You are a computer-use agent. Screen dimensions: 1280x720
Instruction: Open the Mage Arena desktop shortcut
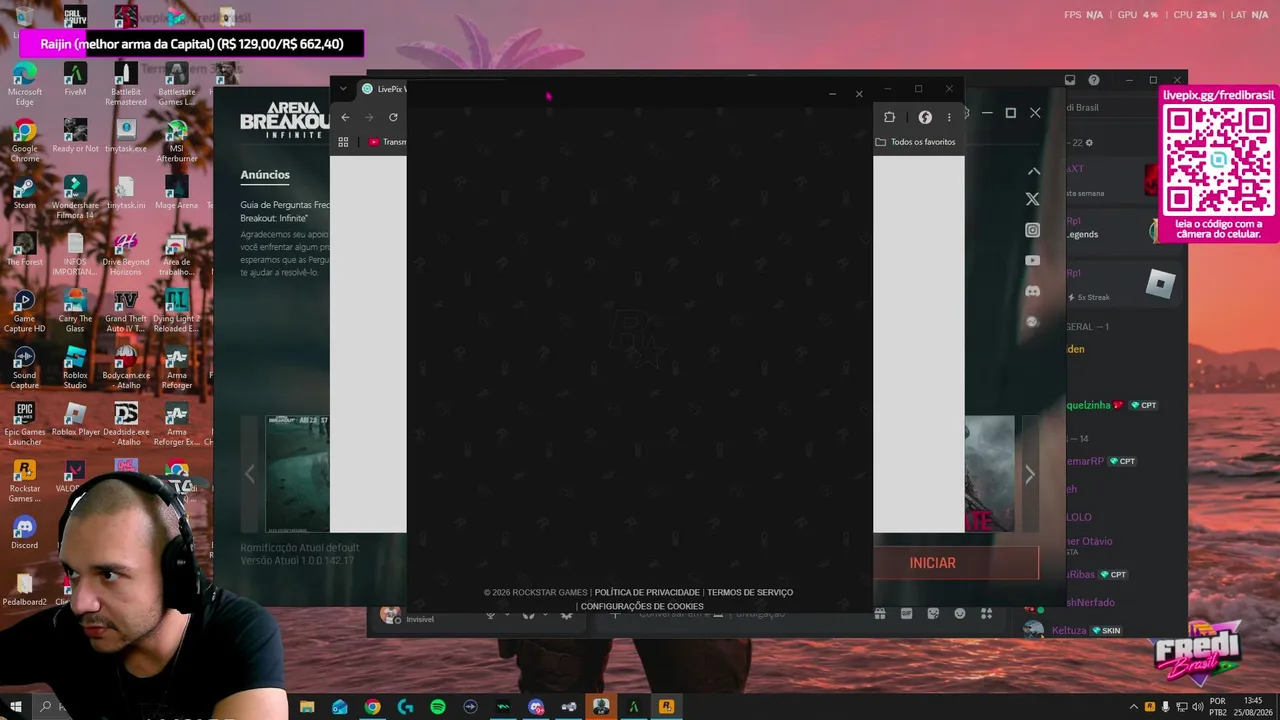point(177,193)
